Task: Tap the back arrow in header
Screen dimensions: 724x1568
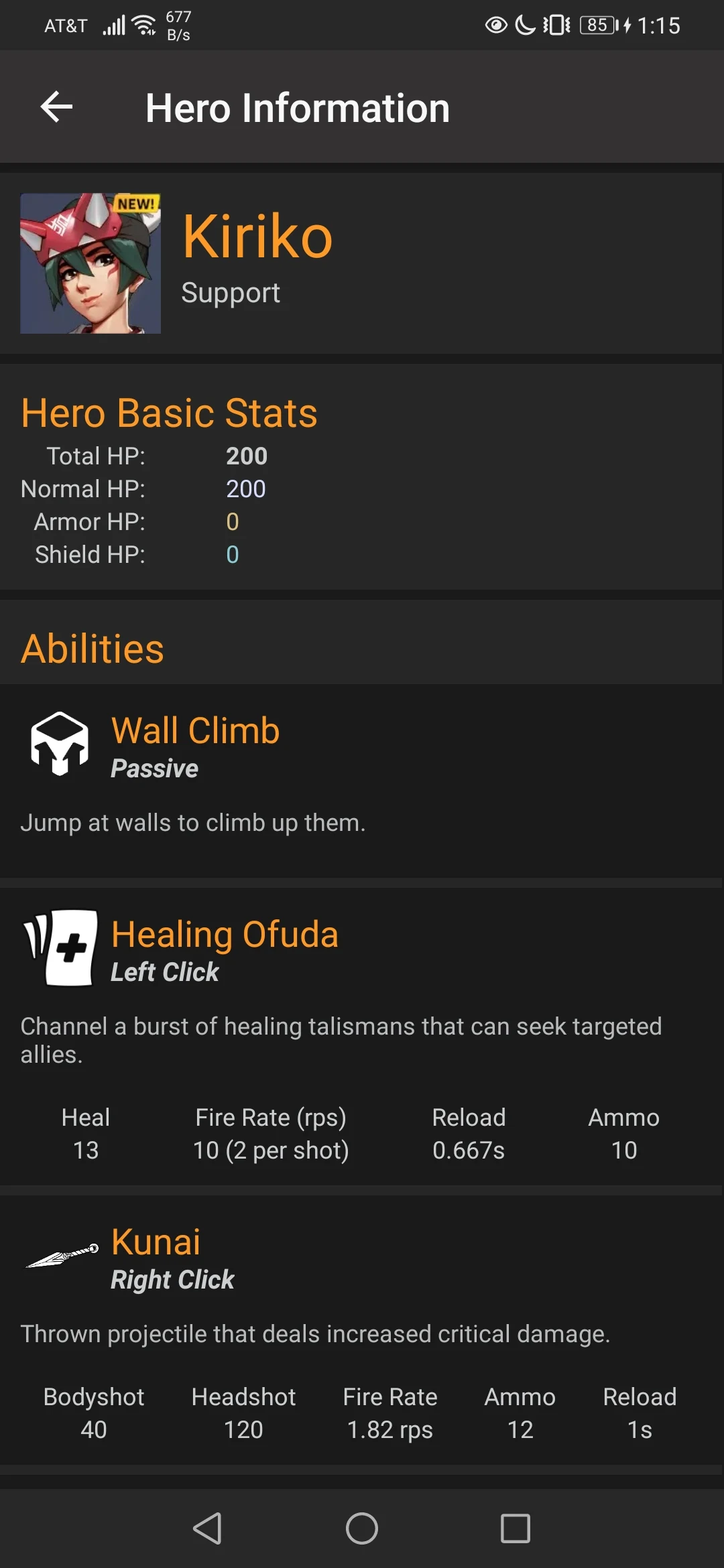Action: pyautogui.click(x=56, y=107)
